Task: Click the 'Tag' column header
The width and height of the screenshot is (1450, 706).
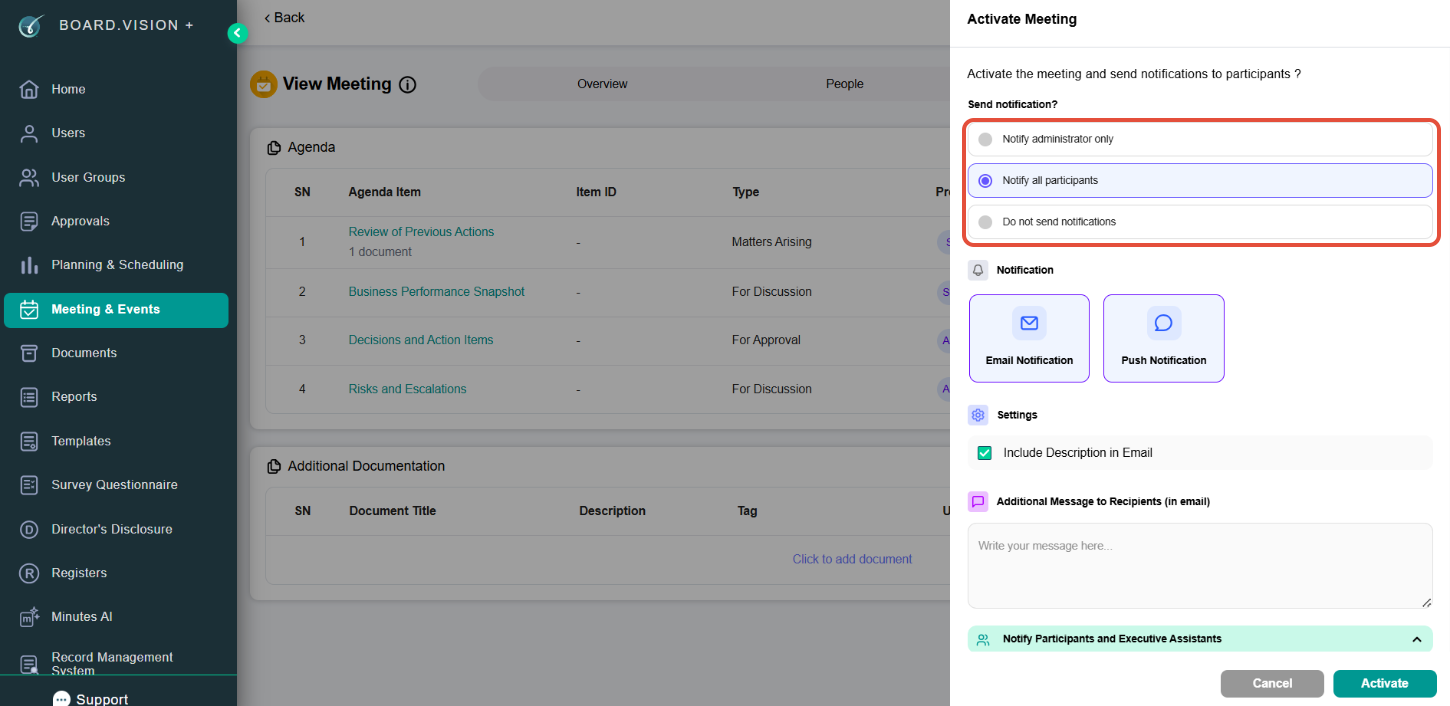Action: coord(747,511)
